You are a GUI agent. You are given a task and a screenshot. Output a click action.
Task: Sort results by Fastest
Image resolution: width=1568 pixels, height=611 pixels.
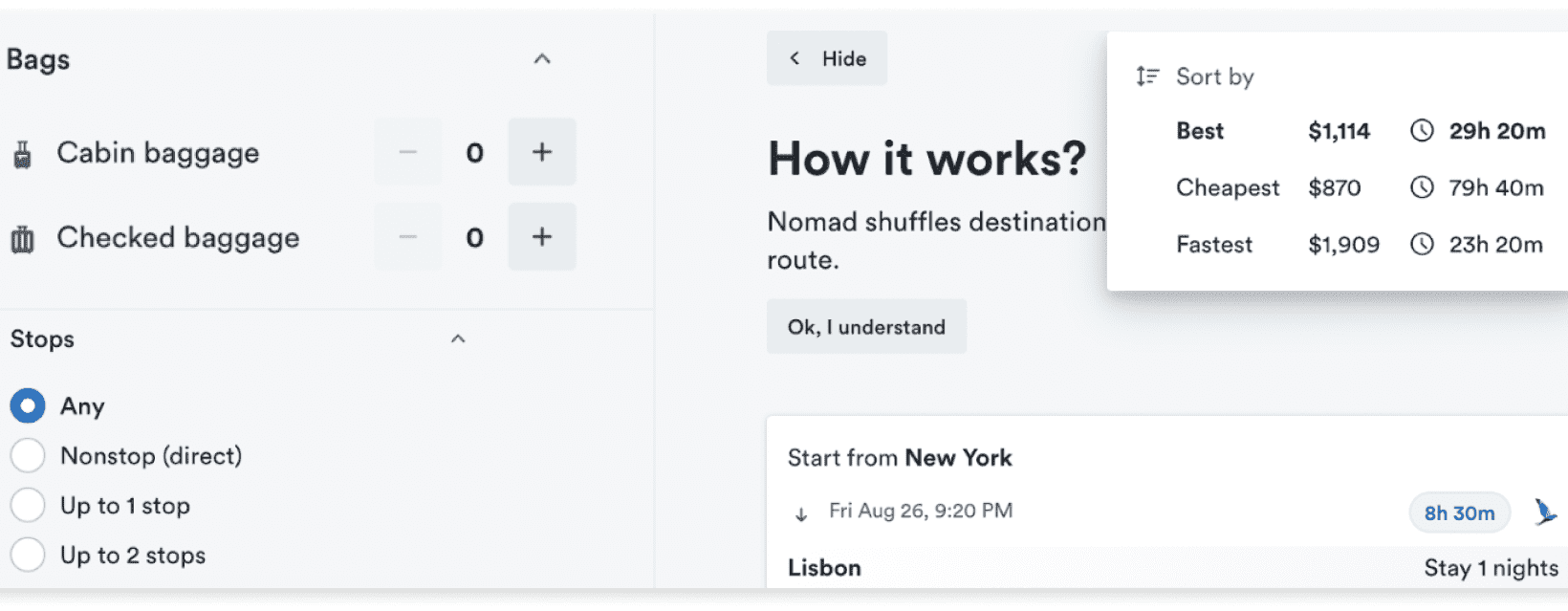tap(1214, 245)
